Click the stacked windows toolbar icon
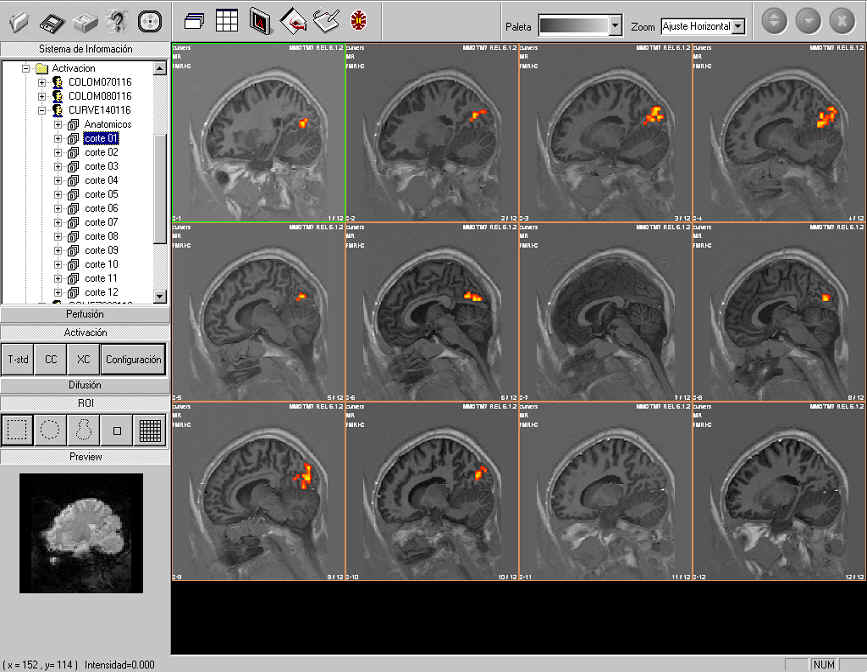This screenshot has width=867, height=672. pos(195,20)
